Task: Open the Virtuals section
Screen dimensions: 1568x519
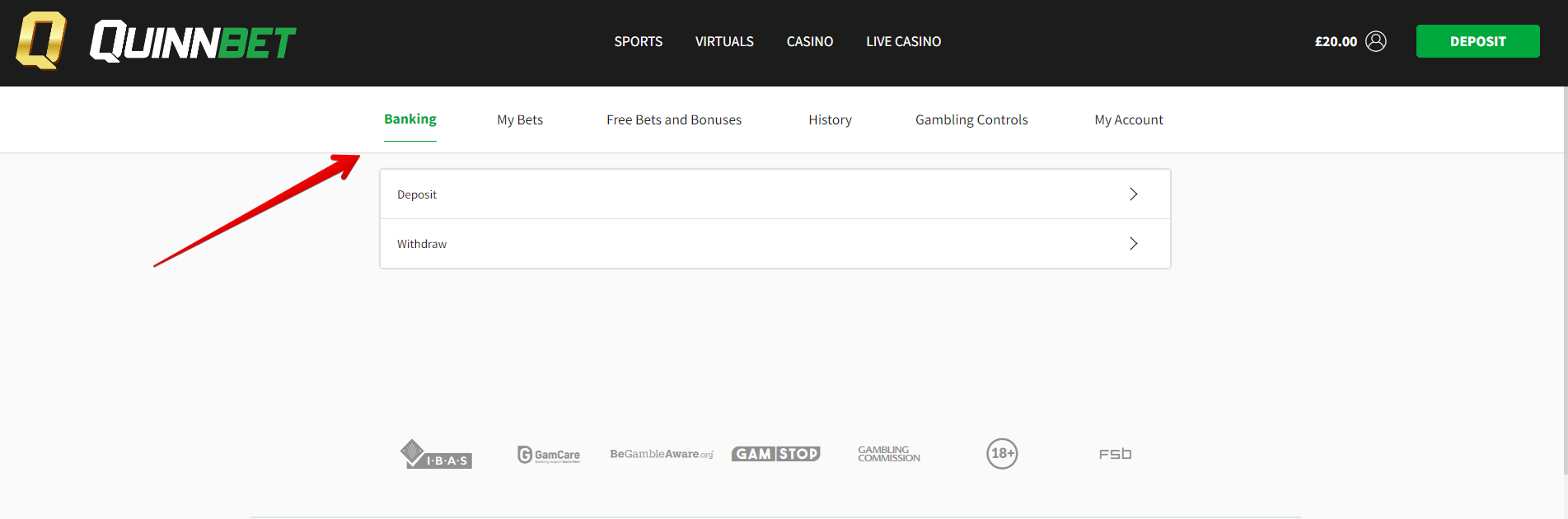Action: point(724,41)
